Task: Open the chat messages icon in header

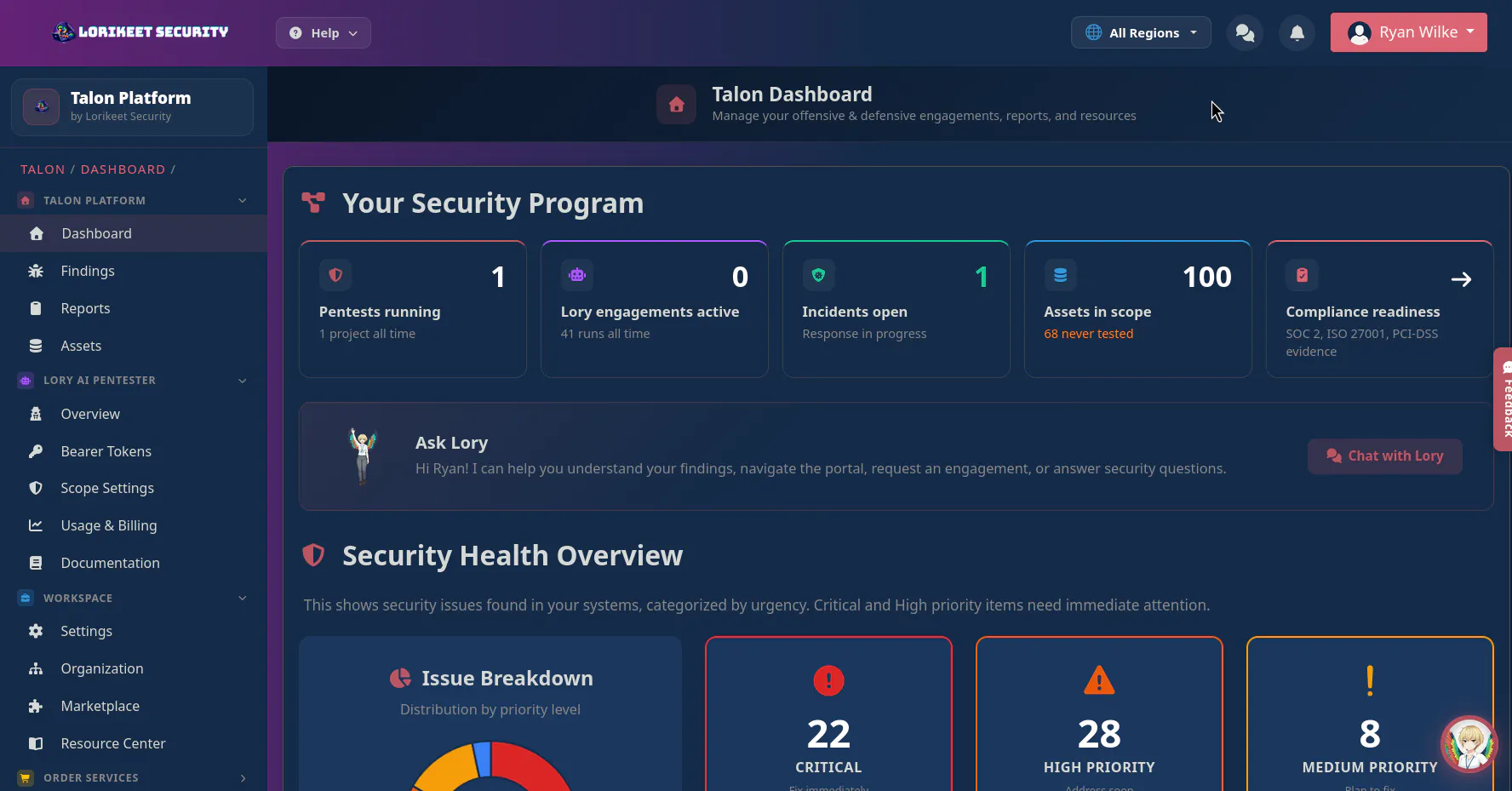Action: (x=1245, y=33)
